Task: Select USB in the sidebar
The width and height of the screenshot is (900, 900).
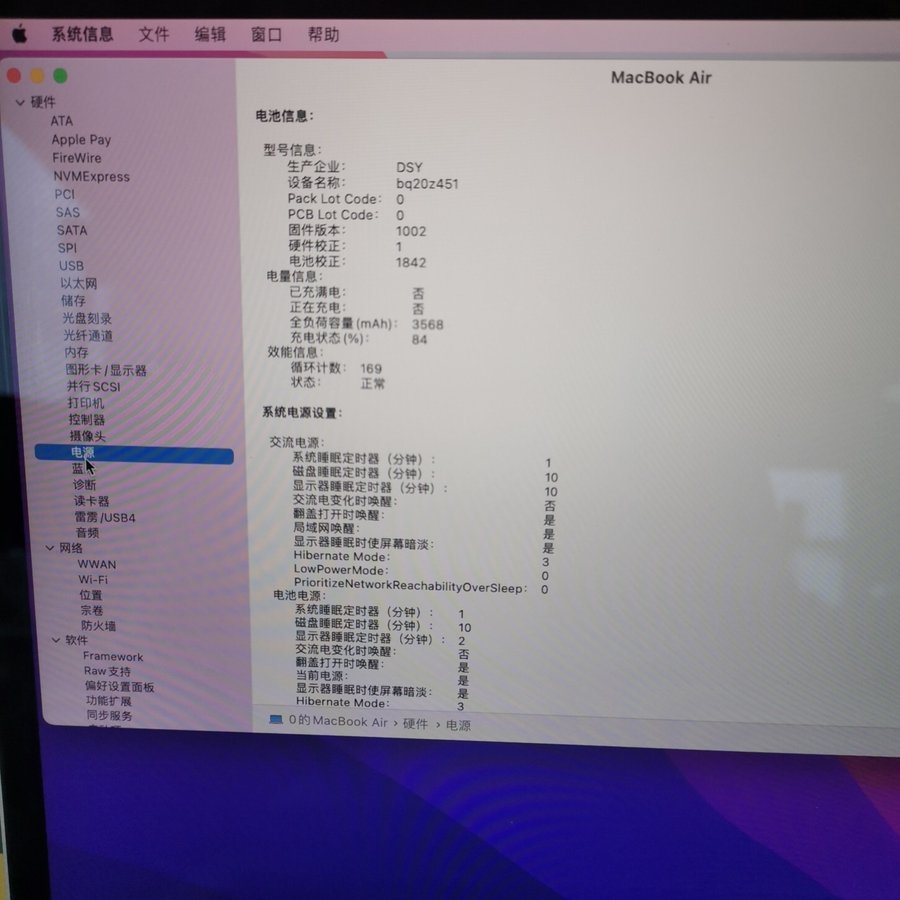Action: pyautogui.click(x=71, y=266)
